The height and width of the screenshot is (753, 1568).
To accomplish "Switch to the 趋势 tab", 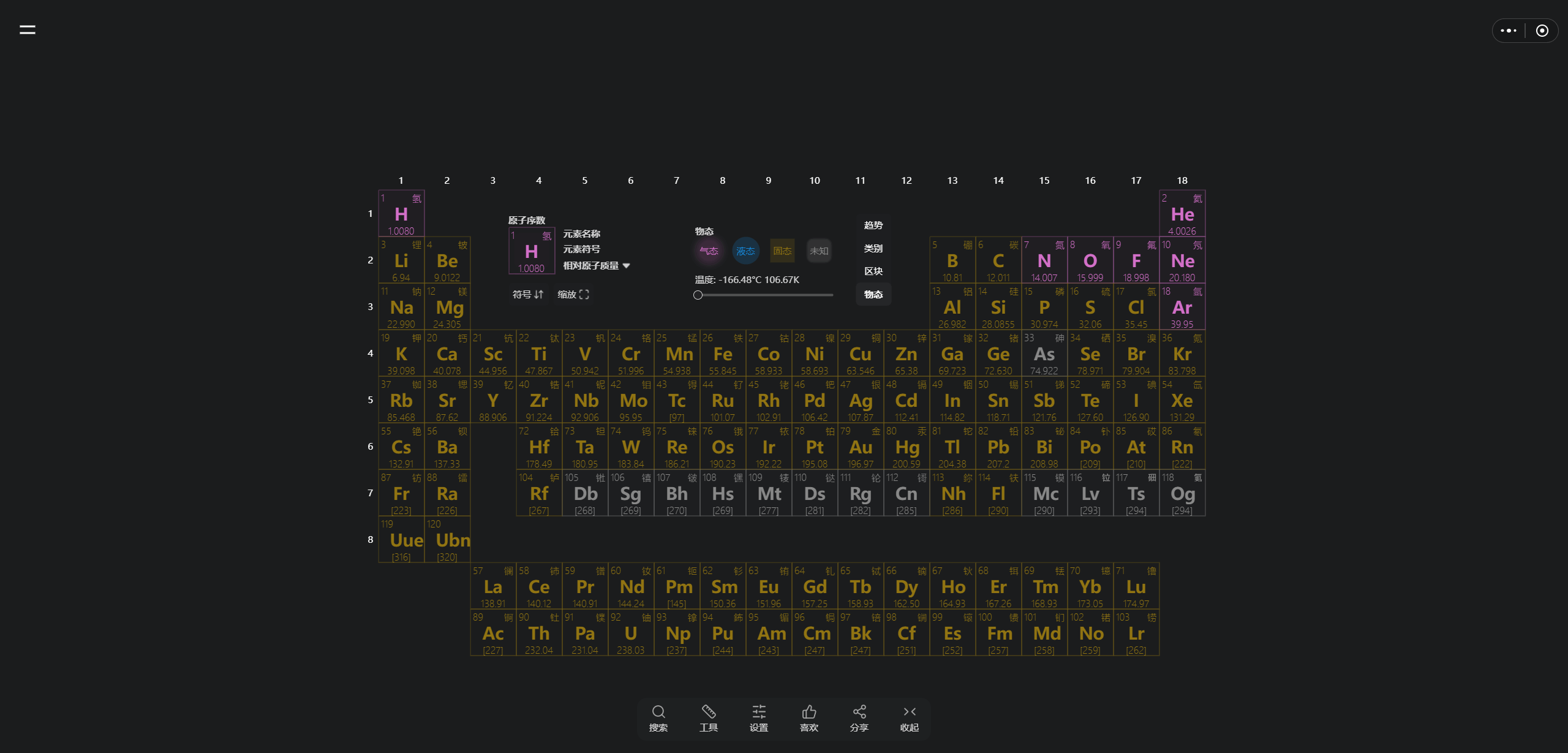I will pyautogui.click(x=873, y=225).
